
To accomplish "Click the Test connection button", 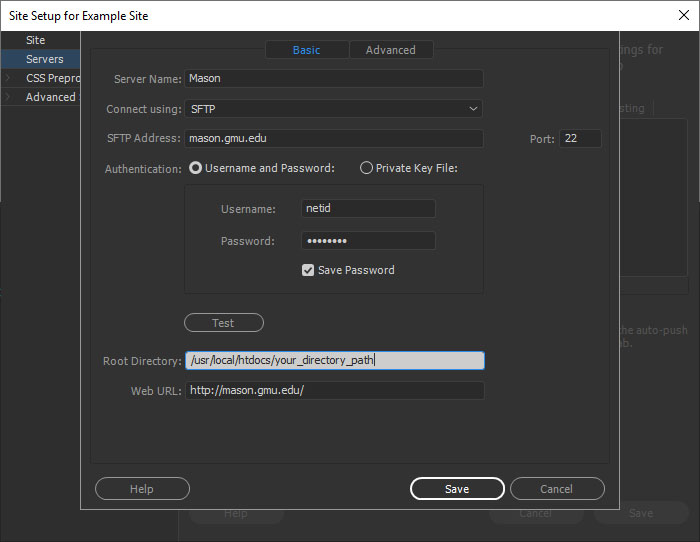I will (x=223, y=323).
